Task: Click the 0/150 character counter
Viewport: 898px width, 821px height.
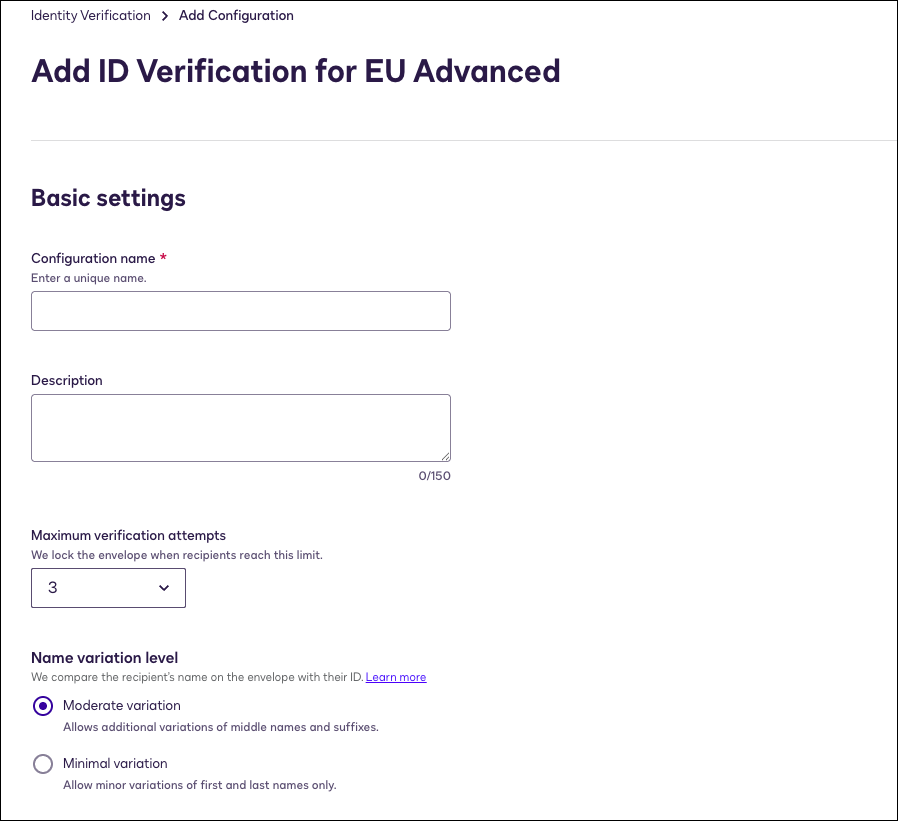Action: click(434, 476)
